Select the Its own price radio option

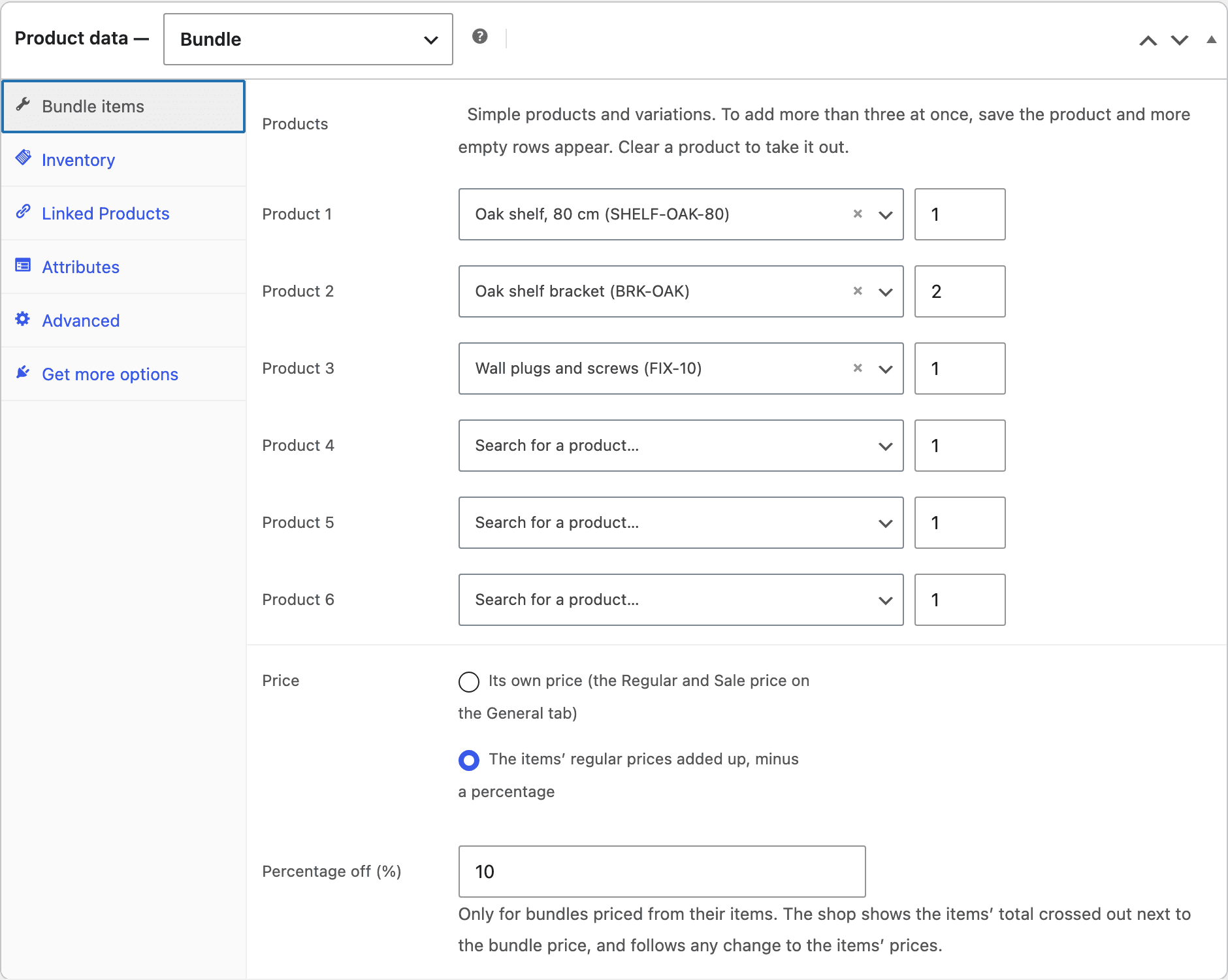tap(469, 682)
